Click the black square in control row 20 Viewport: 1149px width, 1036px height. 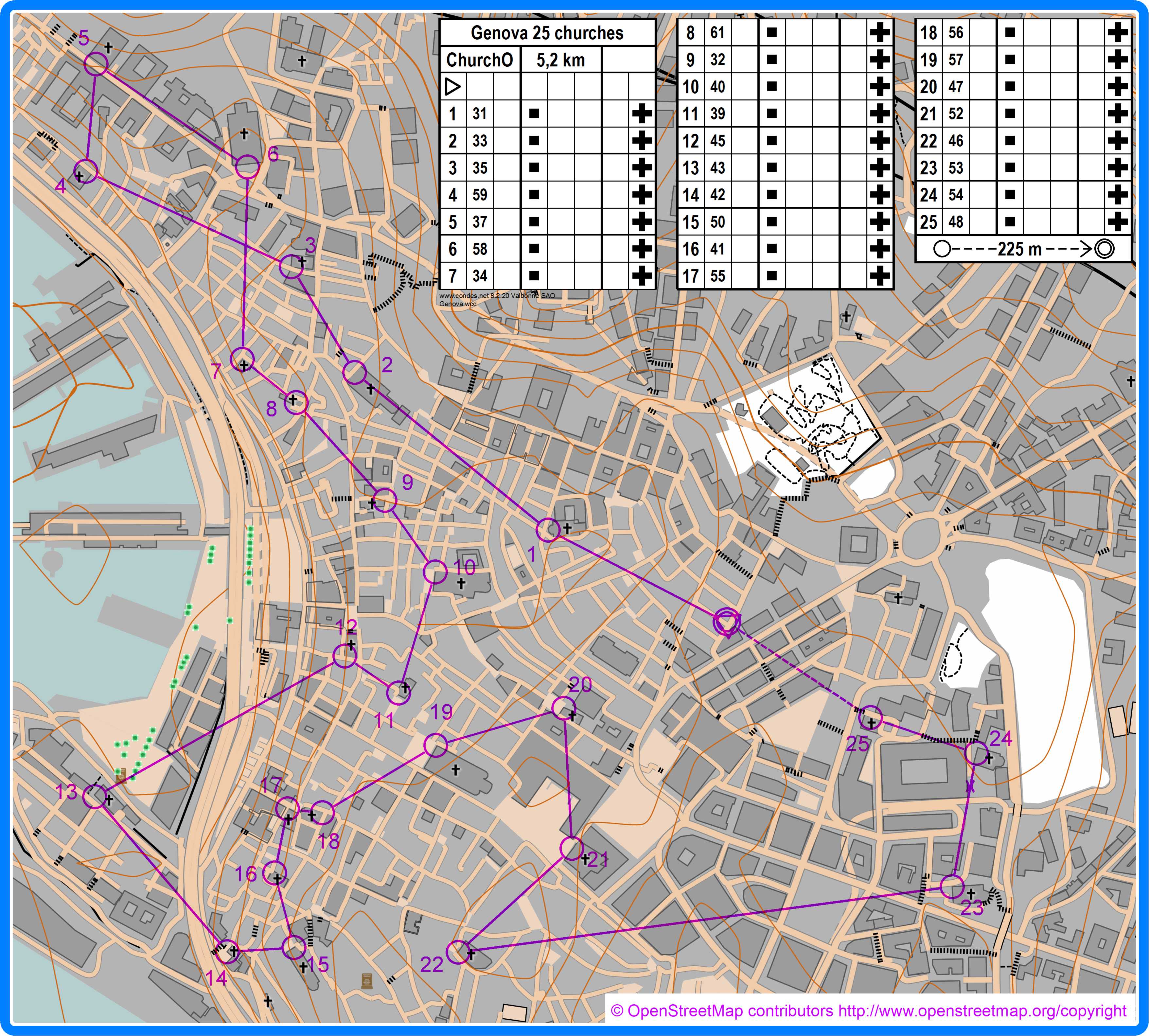(1010, 86)
